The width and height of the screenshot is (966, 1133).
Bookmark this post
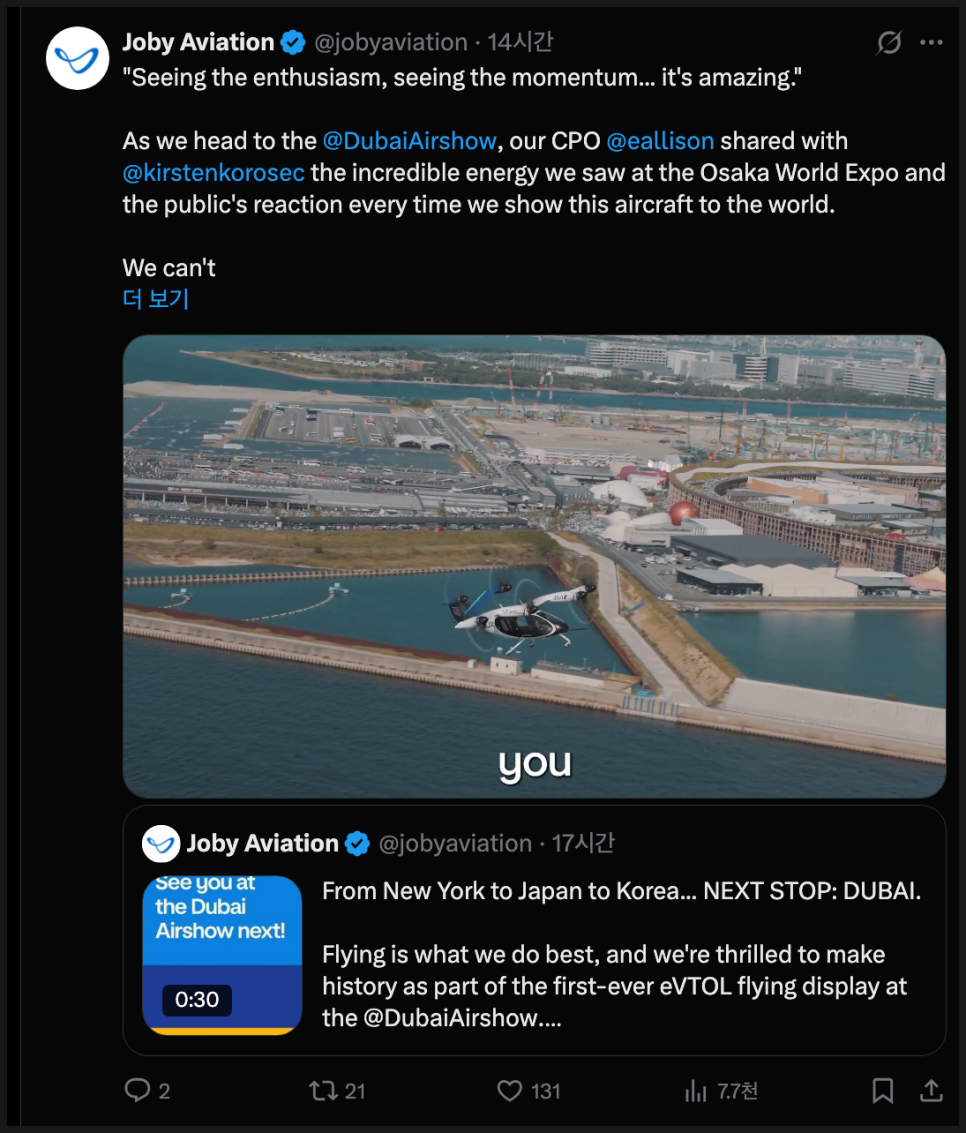point(882,1090)
